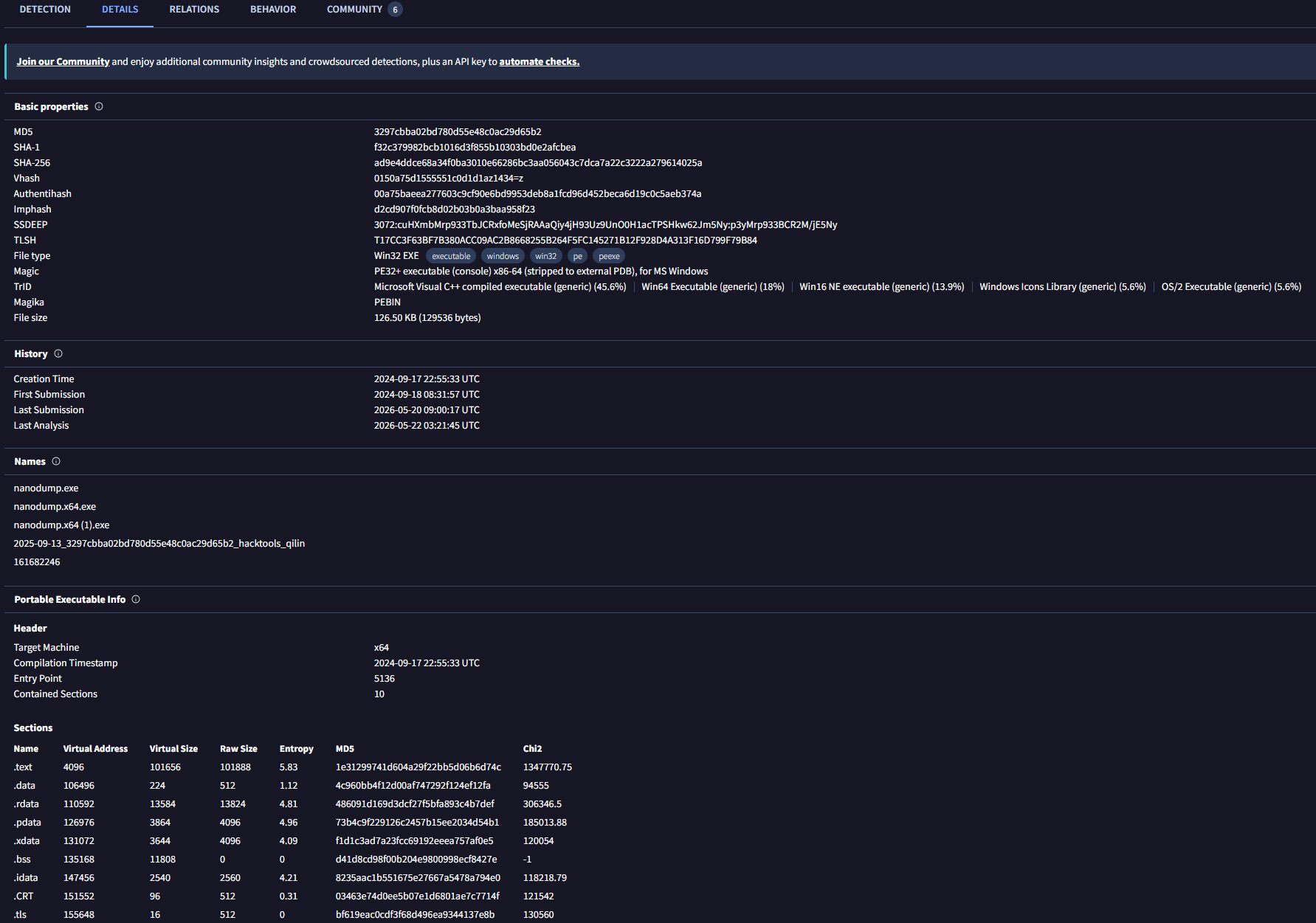This screenshot has width=1316, height=923.
Task: Click the executable file type tag
Action: (451, 256)
